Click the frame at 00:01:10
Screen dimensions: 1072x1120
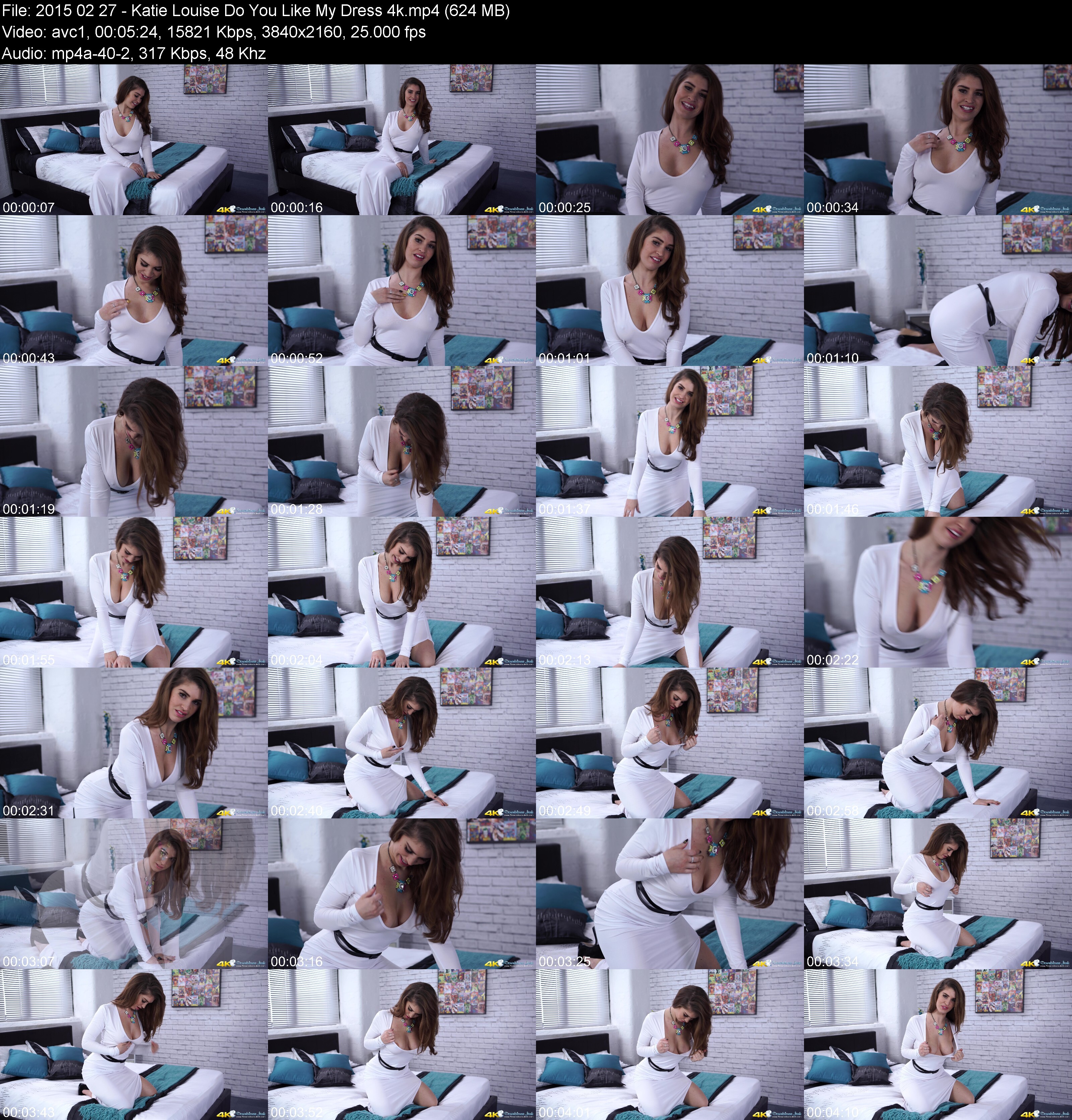pyautogui.click(x=938, y=290)
